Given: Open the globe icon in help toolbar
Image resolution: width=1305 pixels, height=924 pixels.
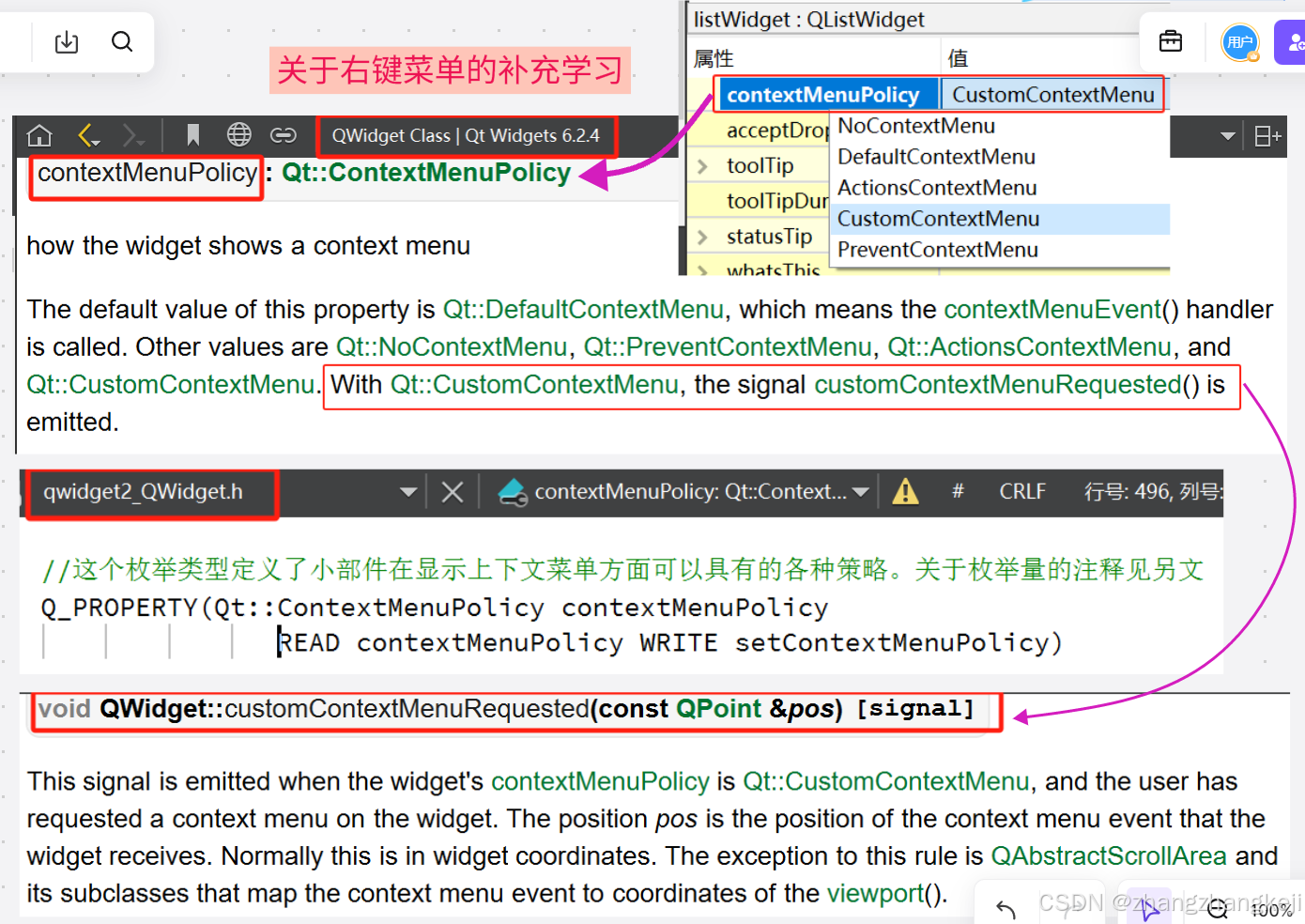Looking at the screenshot, I should (x=239, y=135).
